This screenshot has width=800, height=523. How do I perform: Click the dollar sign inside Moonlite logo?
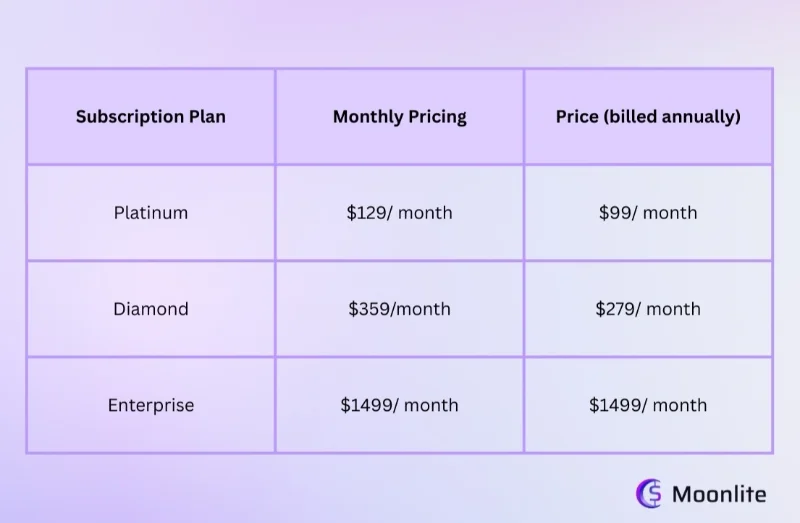tap(654, 493)
